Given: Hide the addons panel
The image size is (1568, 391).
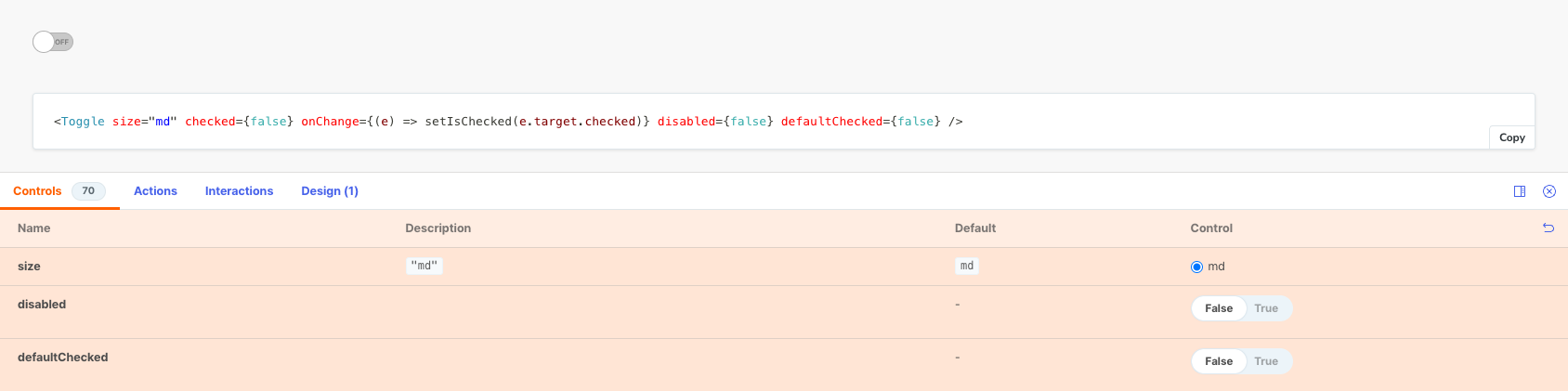Looking at the screenshot, I should click(x=1549, y=191).
